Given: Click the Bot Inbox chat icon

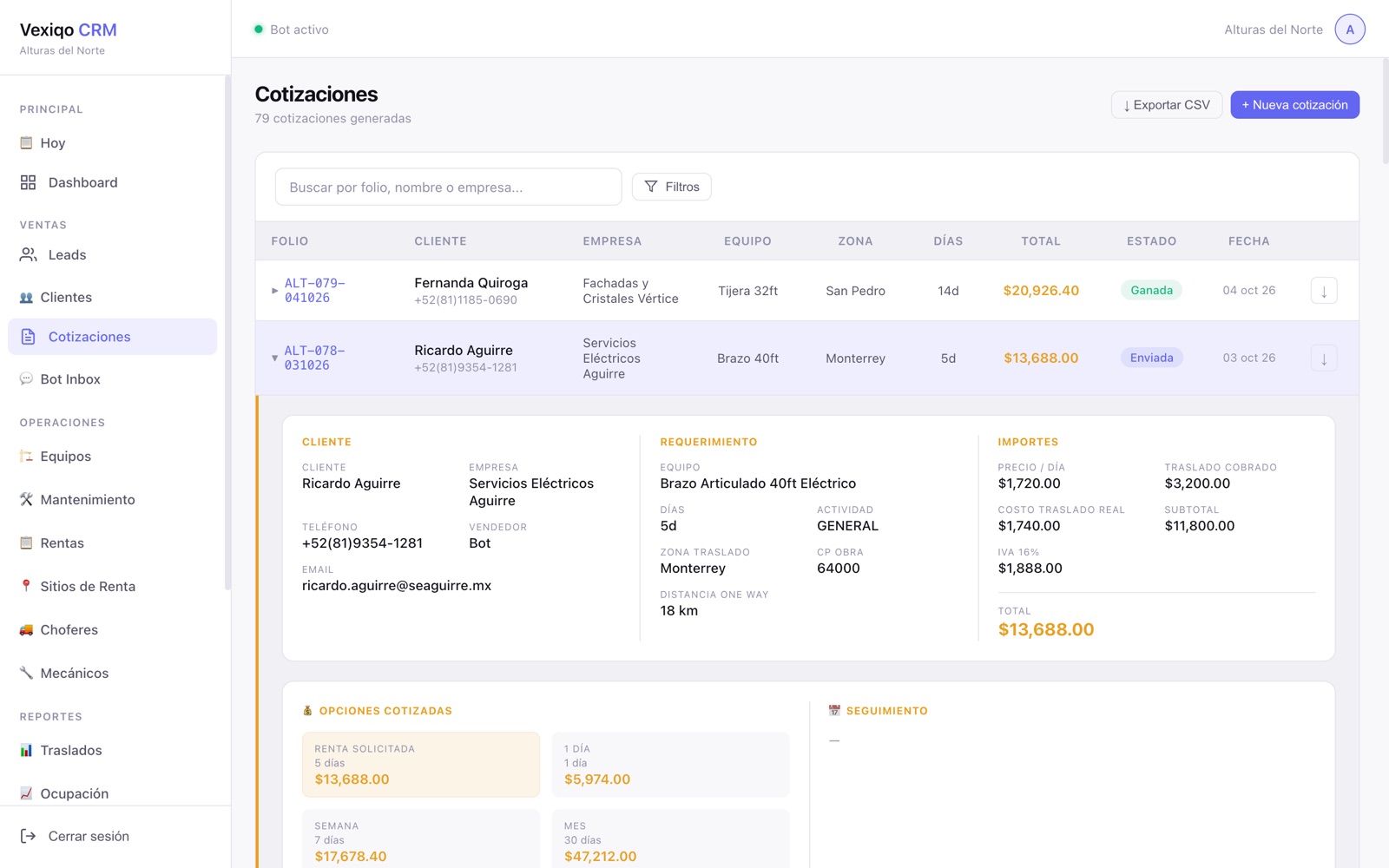Looking at the screenshot, I should (x=26, y=379).
